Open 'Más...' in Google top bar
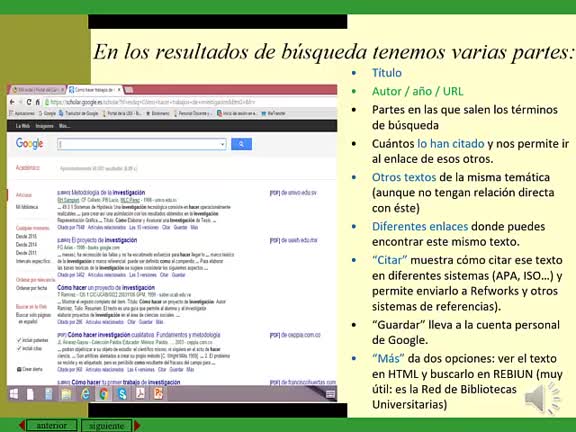 [64, 126]
